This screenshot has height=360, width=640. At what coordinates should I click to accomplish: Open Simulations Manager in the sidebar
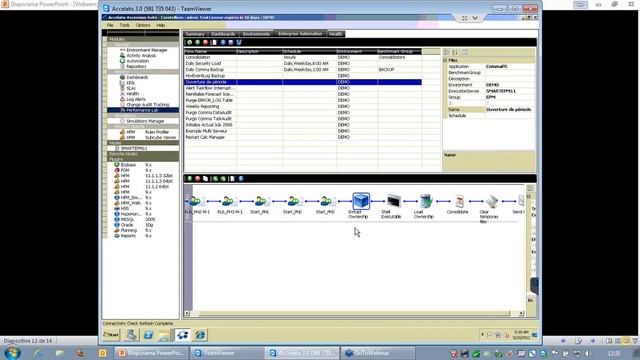[145, 121]
